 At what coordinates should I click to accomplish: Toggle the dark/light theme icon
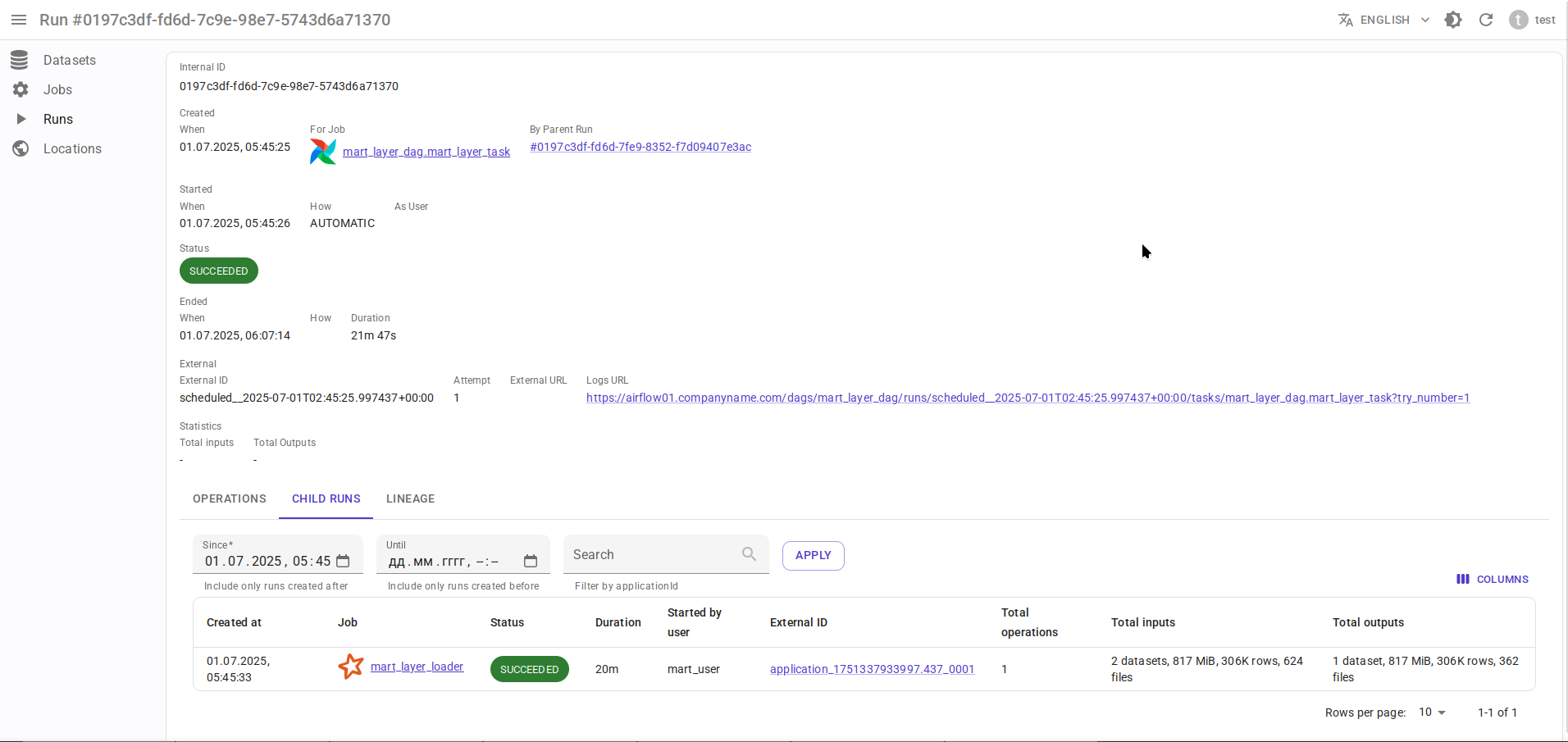click(x=1453, y=20)
